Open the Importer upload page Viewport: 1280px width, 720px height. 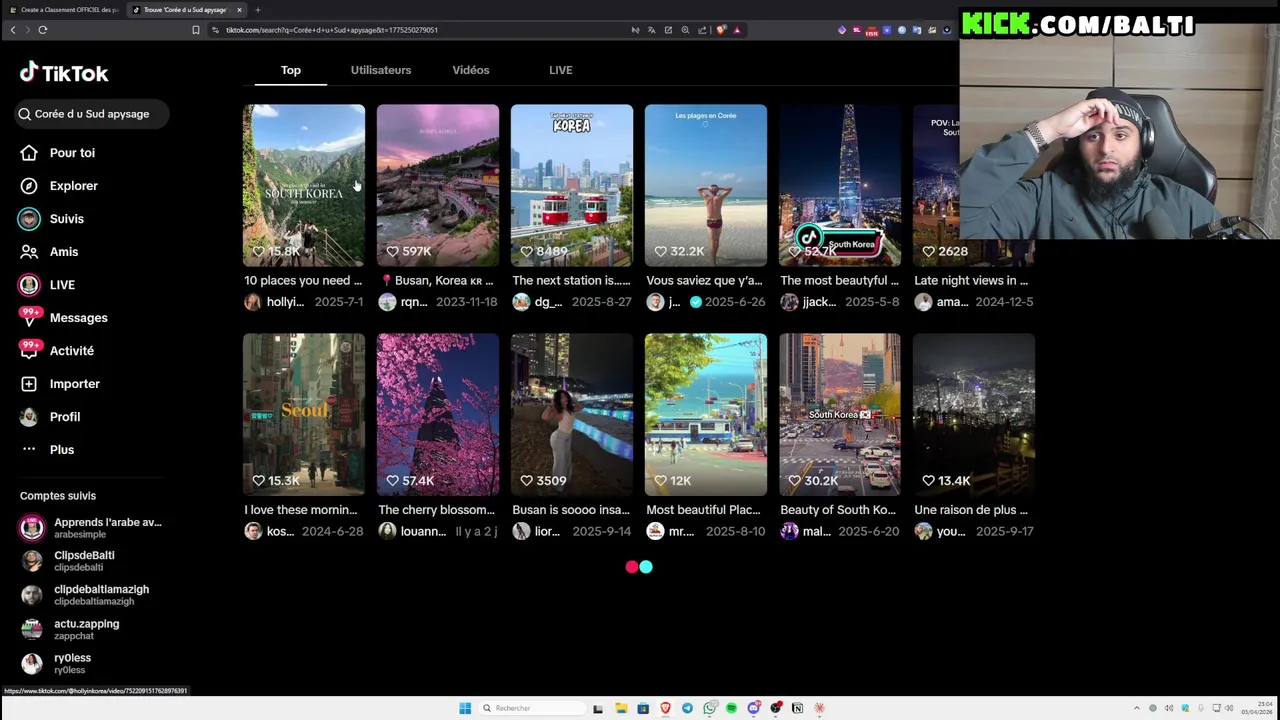pos(60,384)
